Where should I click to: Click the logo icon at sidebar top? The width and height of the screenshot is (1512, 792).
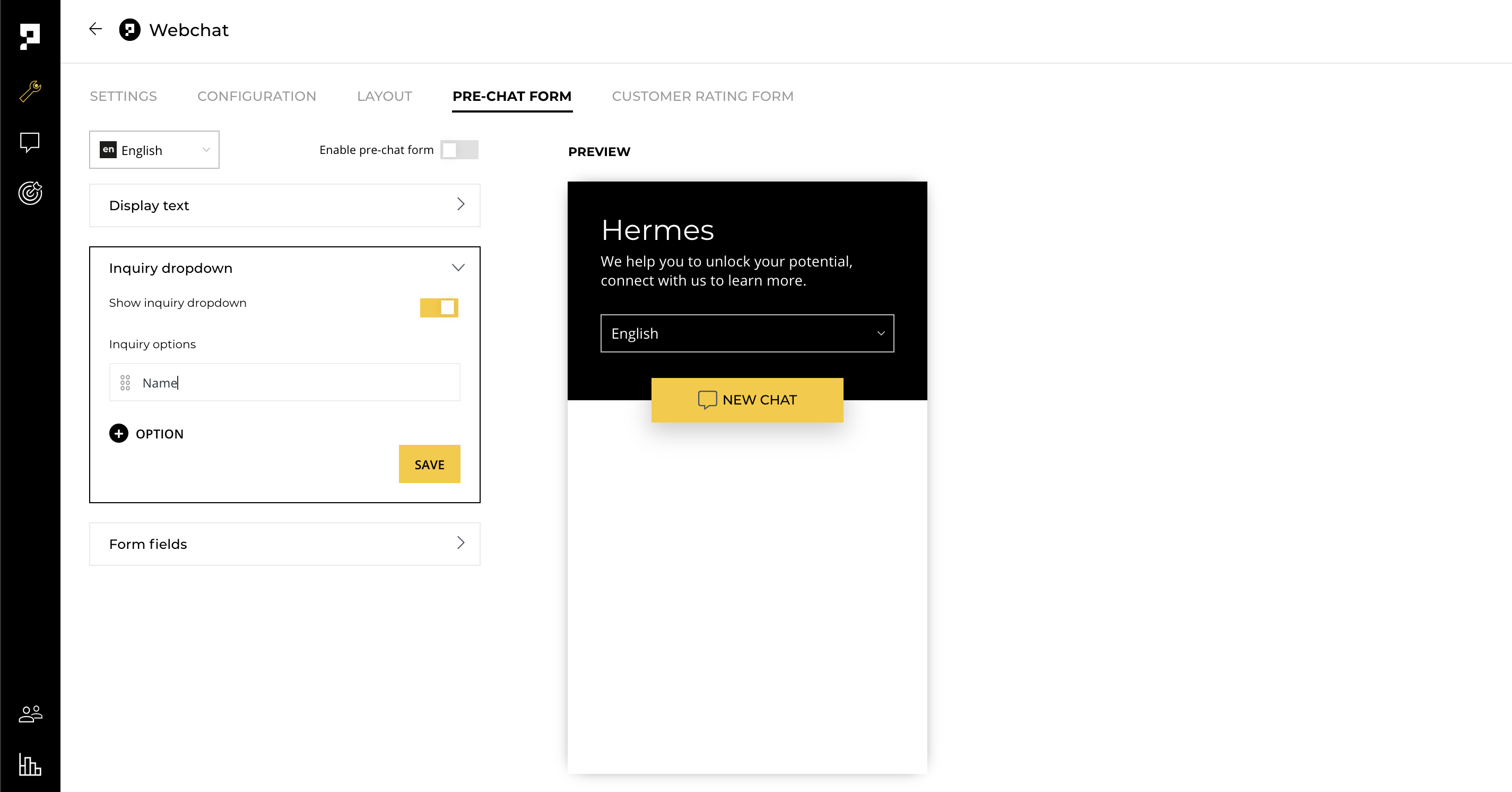tap(29, 37)
